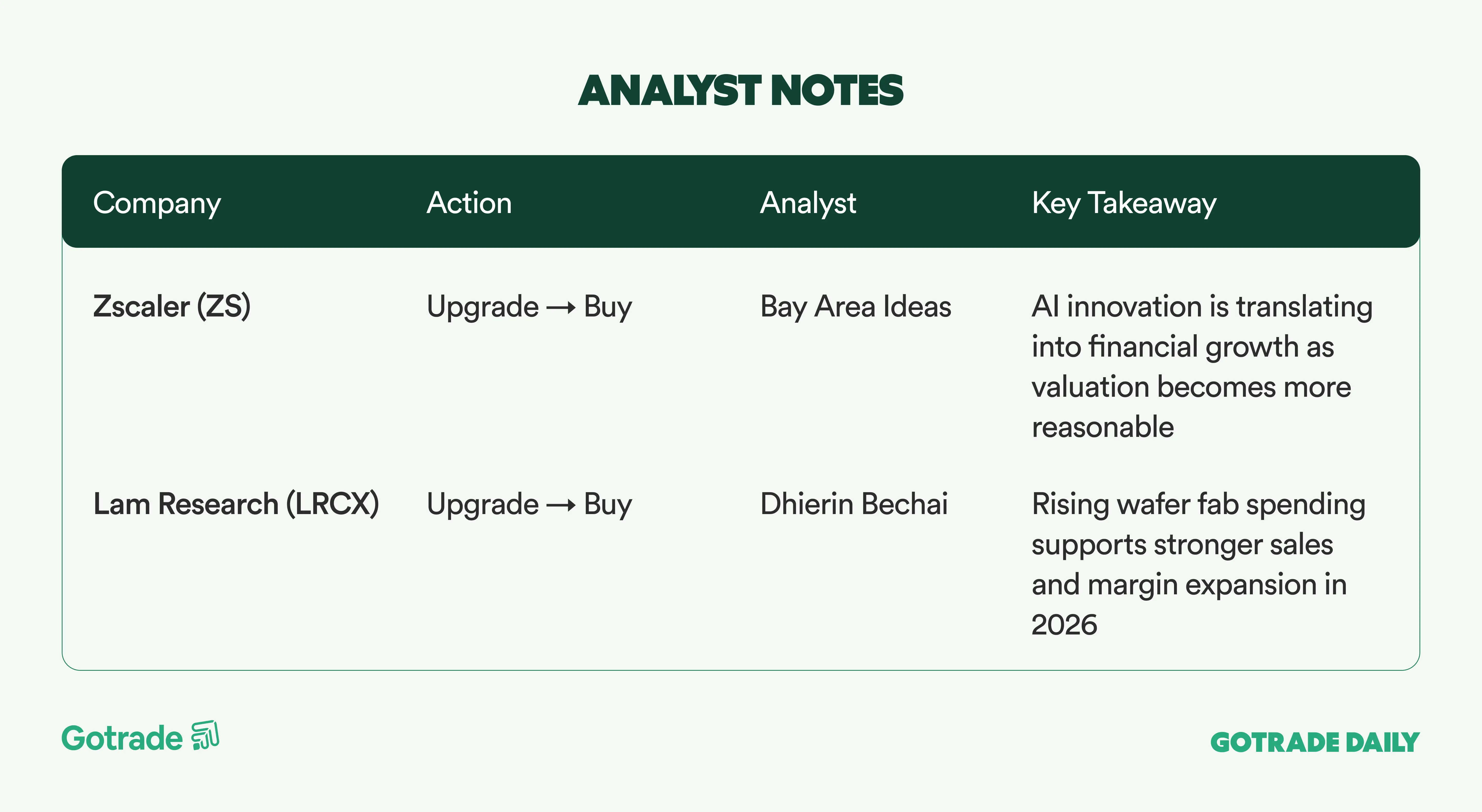The height and width of the screenshot is (812, 1482).
Task: Select the Company column header
Action: [x=156, y=203]
